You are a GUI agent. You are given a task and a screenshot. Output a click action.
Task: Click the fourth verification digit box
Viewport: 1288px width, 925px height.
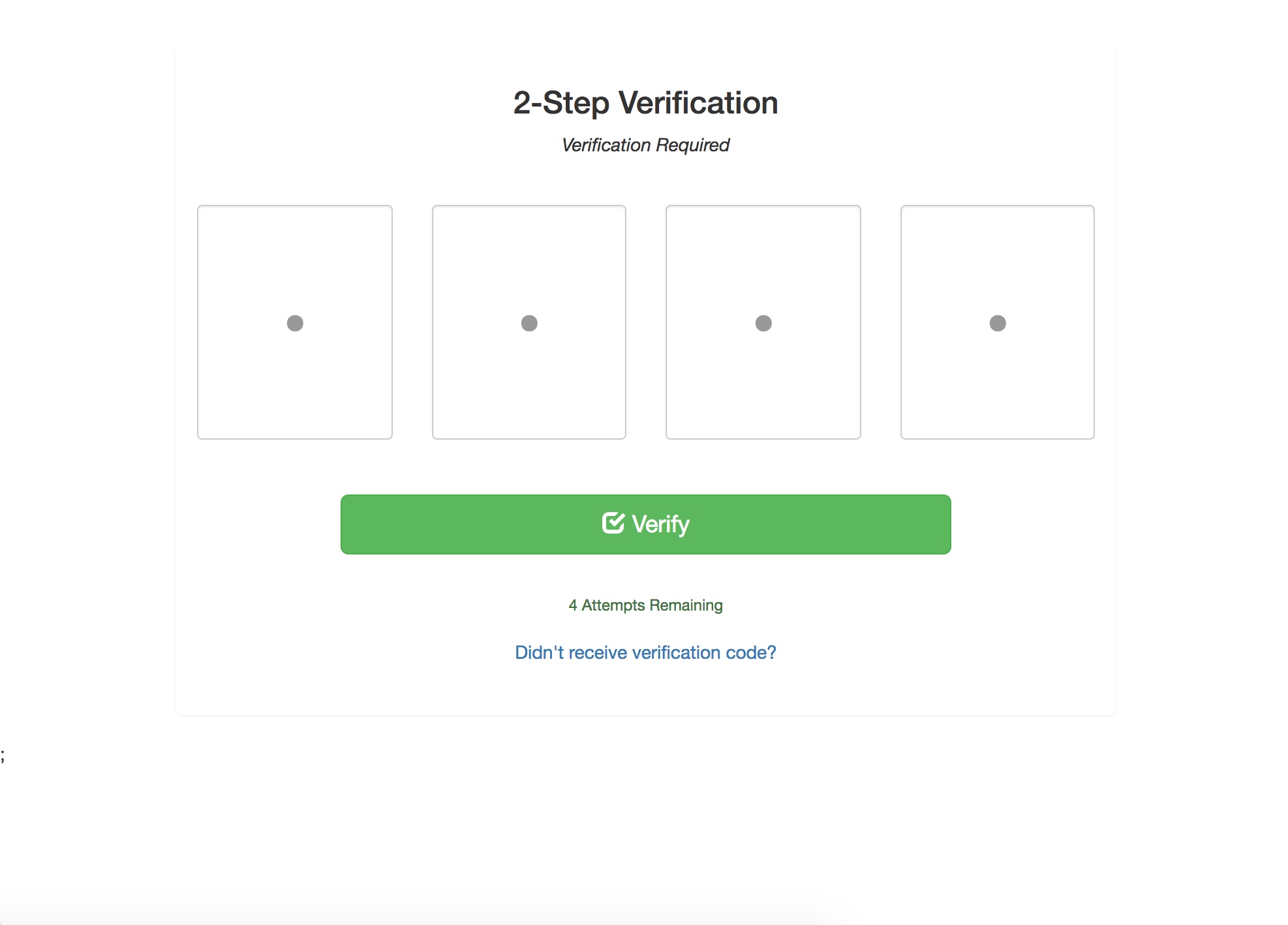click(998, 322)
